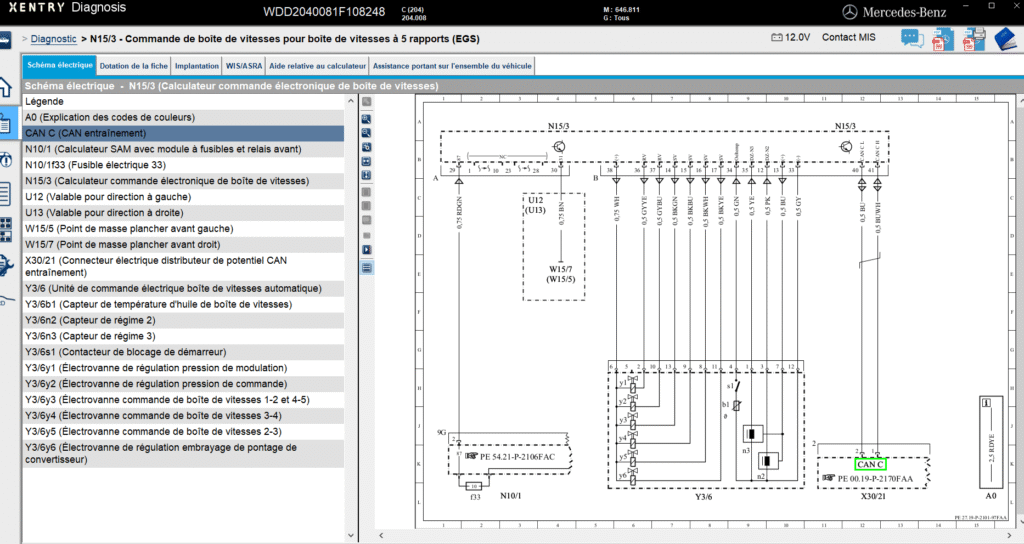This screenshot has width=1024, height=544.
Task: Click the zoom in magnifier on diagram toolbar
Action: pos(367,118)
